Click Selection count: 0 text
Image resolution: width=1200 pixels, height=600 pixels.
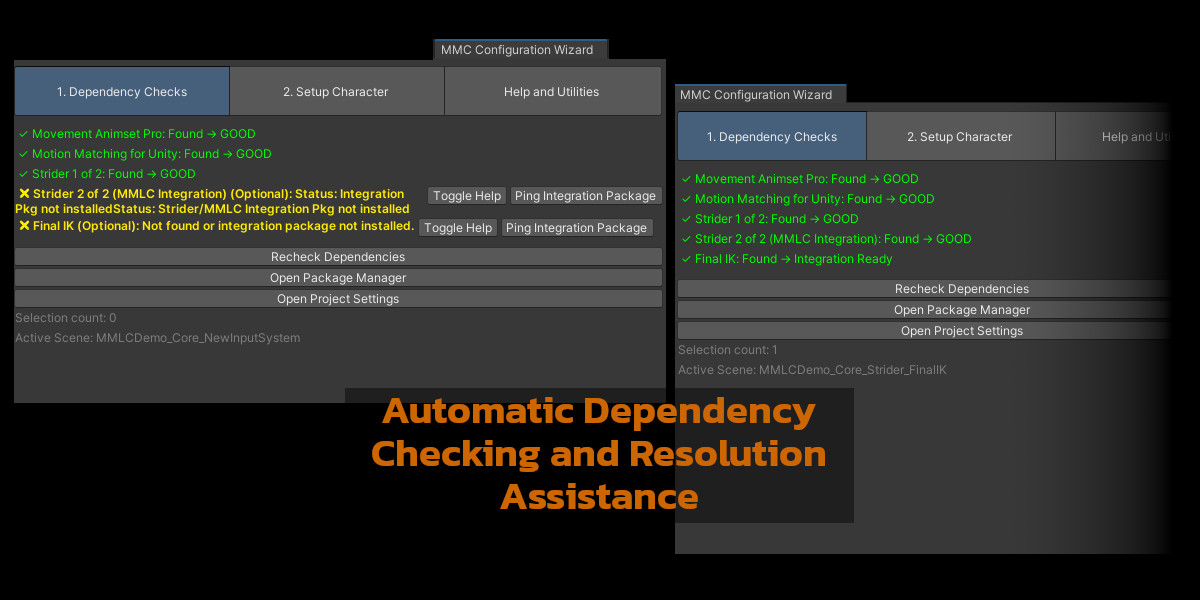[x=66, y=318]
